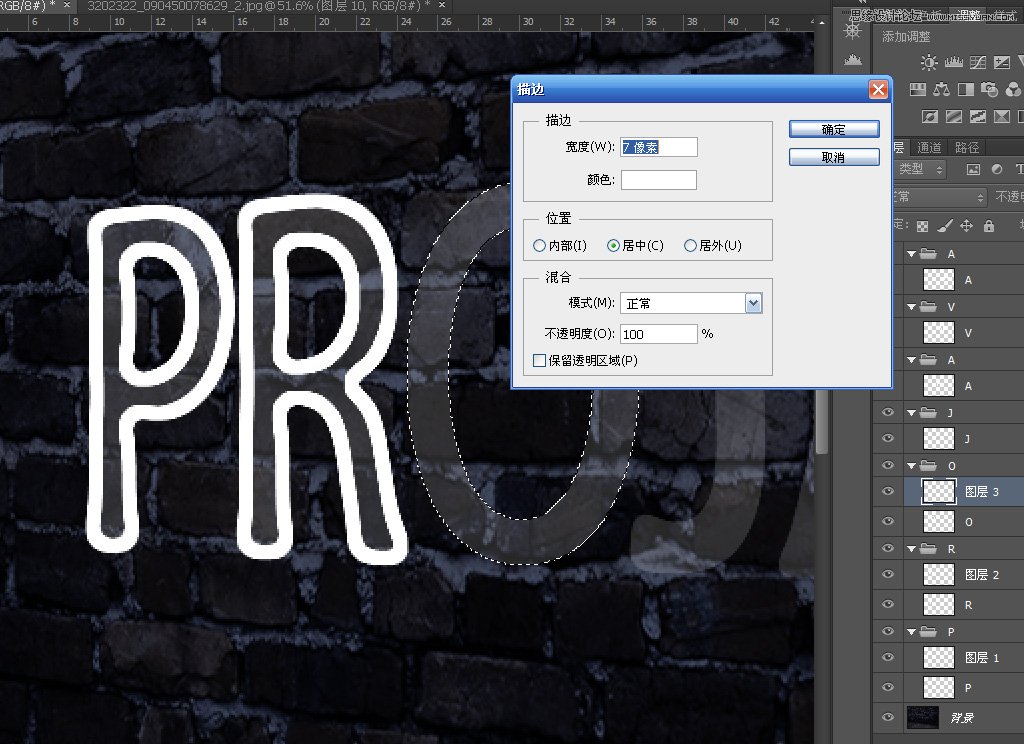Hide the 背景 layer visibility eye
Viewport: 1024px width, 744px height.
[887, 718]
